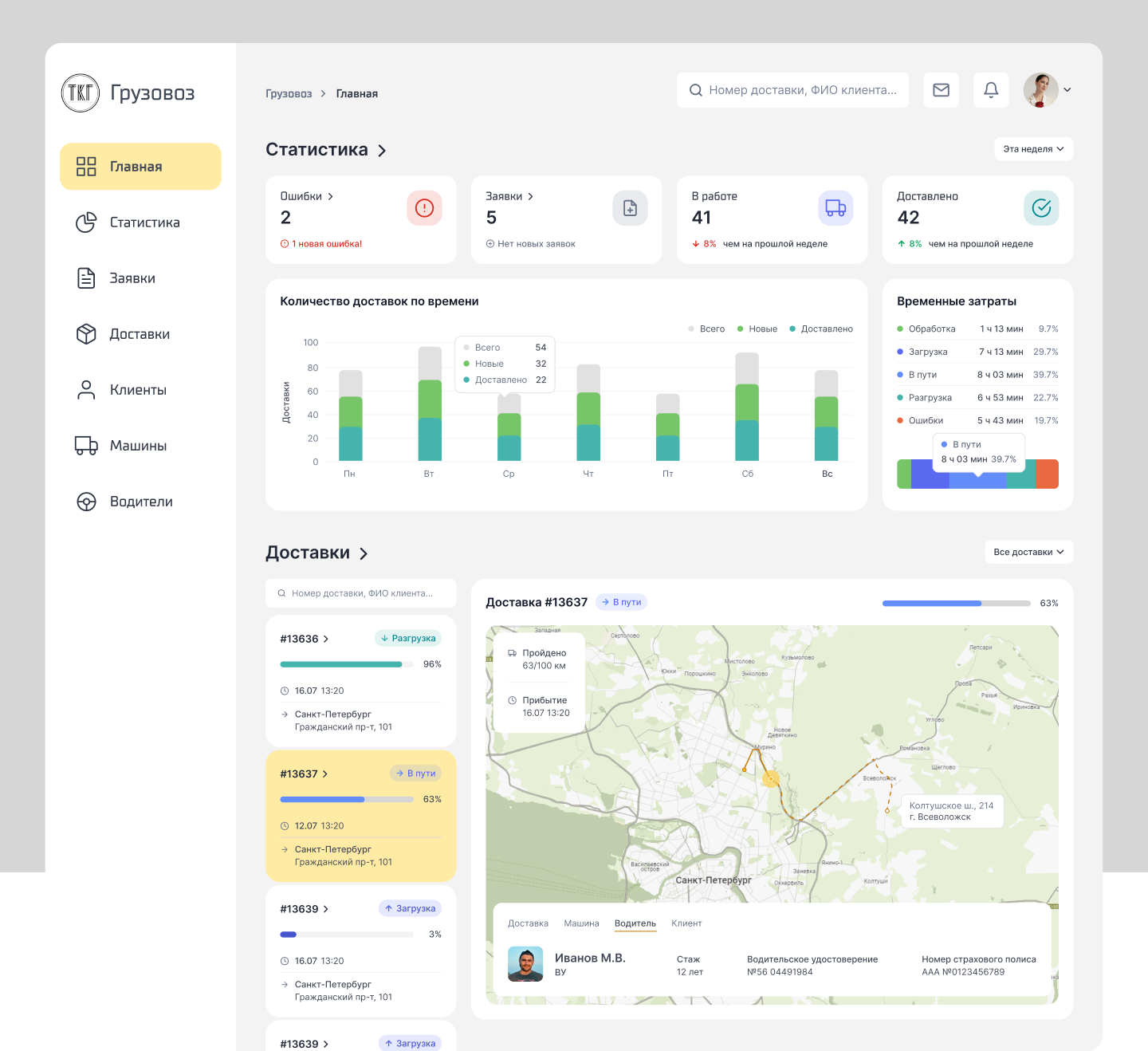This screenshot has width=1148, height=1051.
Task: Open the Все доставки filter dropdown
Action: coord(1028,552)
